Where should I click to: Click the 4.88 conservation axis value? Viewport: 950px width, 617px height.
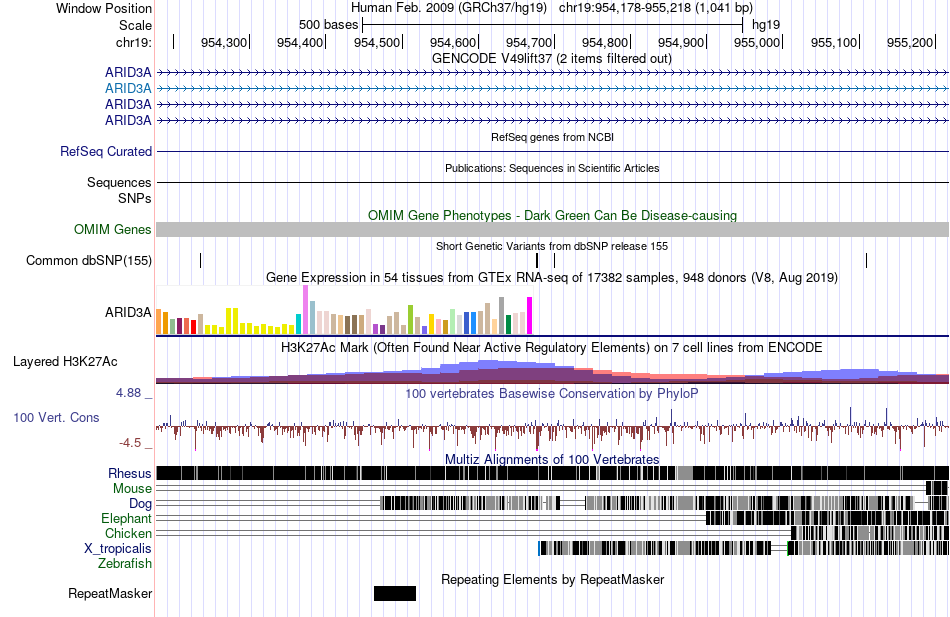128,393
